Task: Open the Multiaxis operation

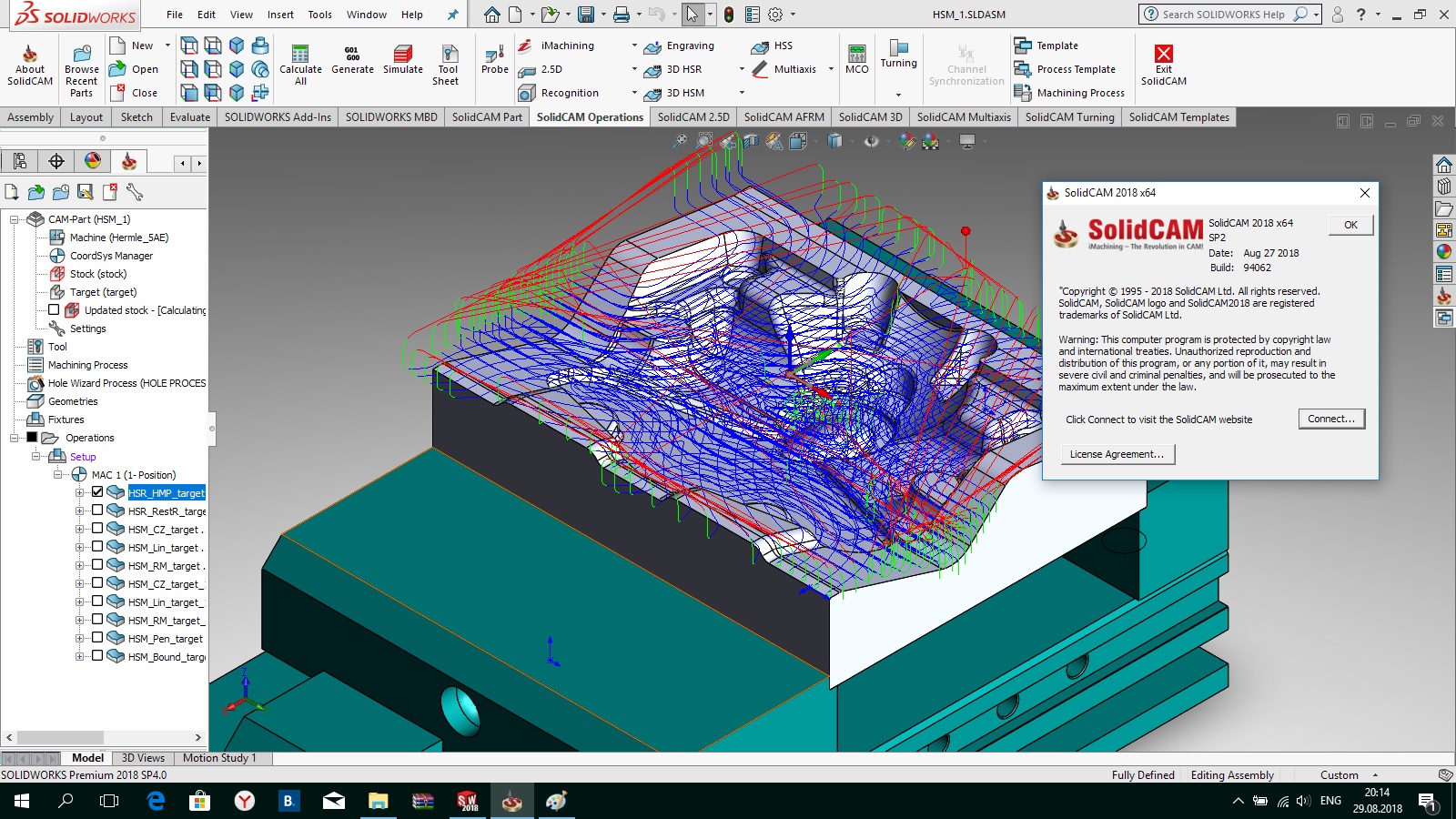Action: click(x=784, y=69)
